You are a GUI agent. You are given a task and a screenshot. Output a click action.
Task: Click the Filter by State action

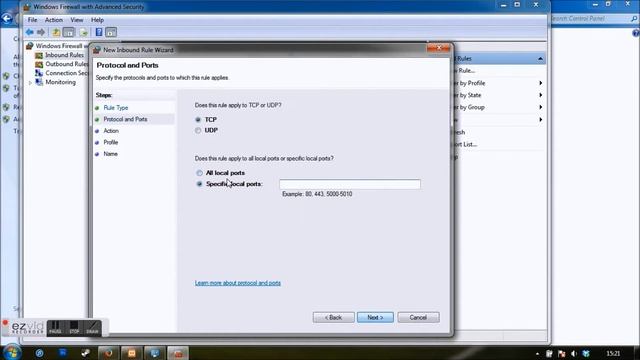468,95
